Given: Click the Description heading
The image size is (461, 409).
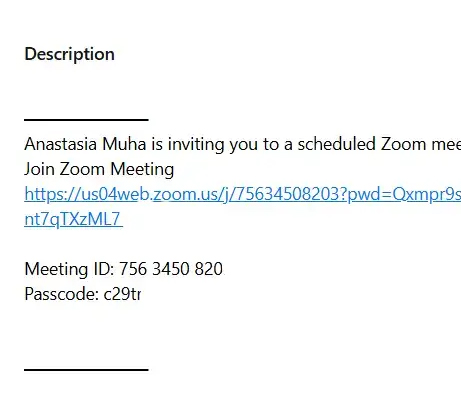Looking at the screenshot, I should pyautogui.click(x=70, y=54).
